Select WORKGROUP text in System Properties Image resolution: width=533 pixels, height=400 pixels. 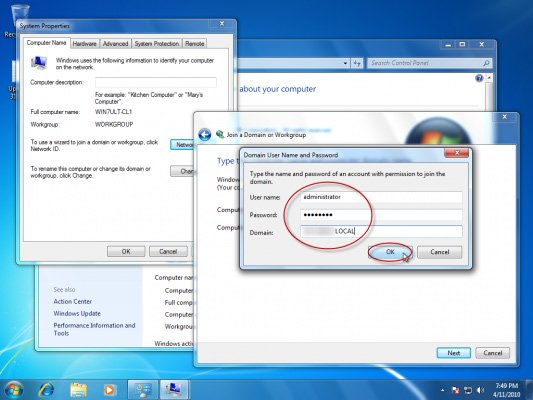[114, 124]
